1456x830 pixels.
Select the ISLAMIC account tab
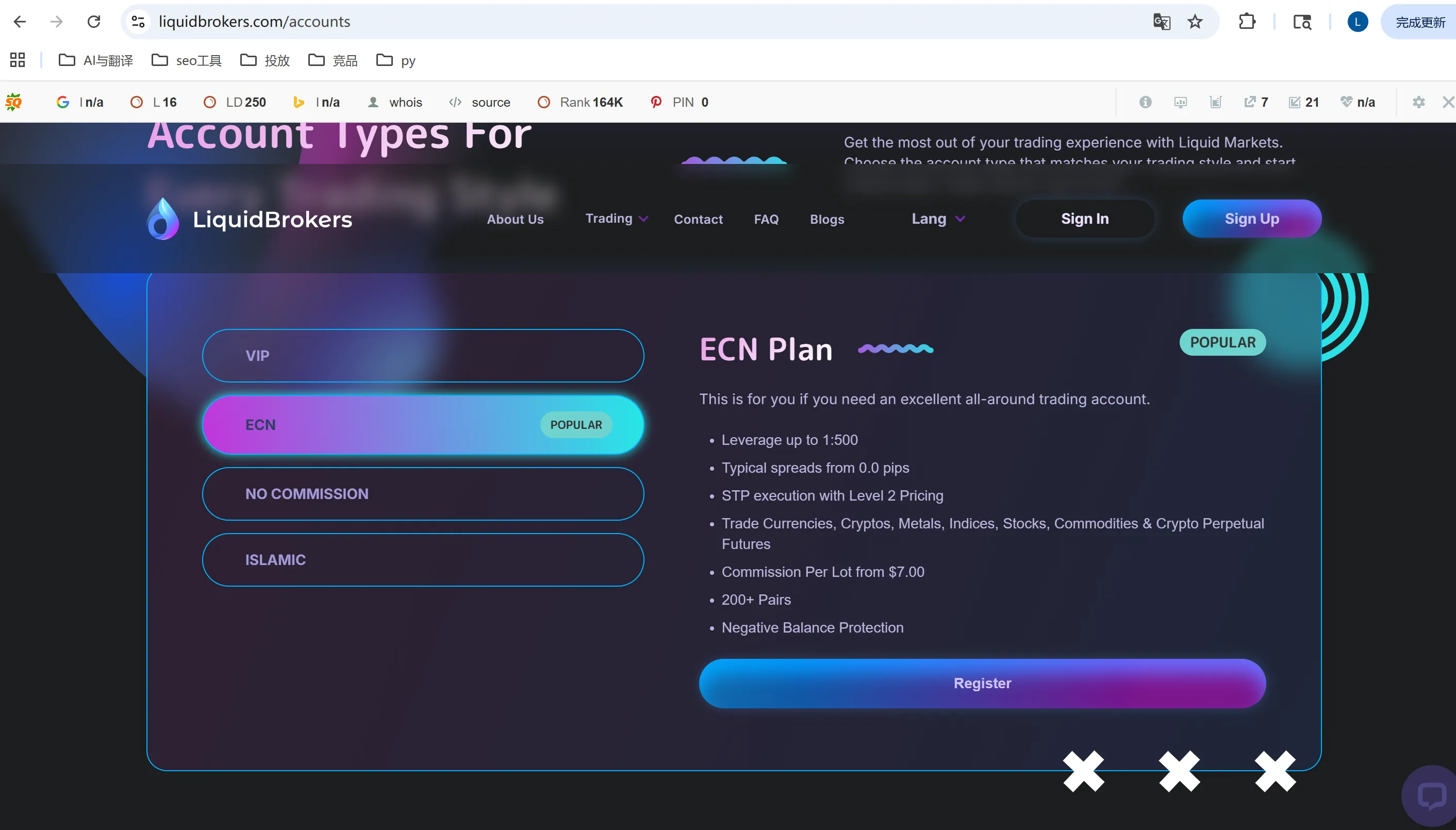point(423,560)
